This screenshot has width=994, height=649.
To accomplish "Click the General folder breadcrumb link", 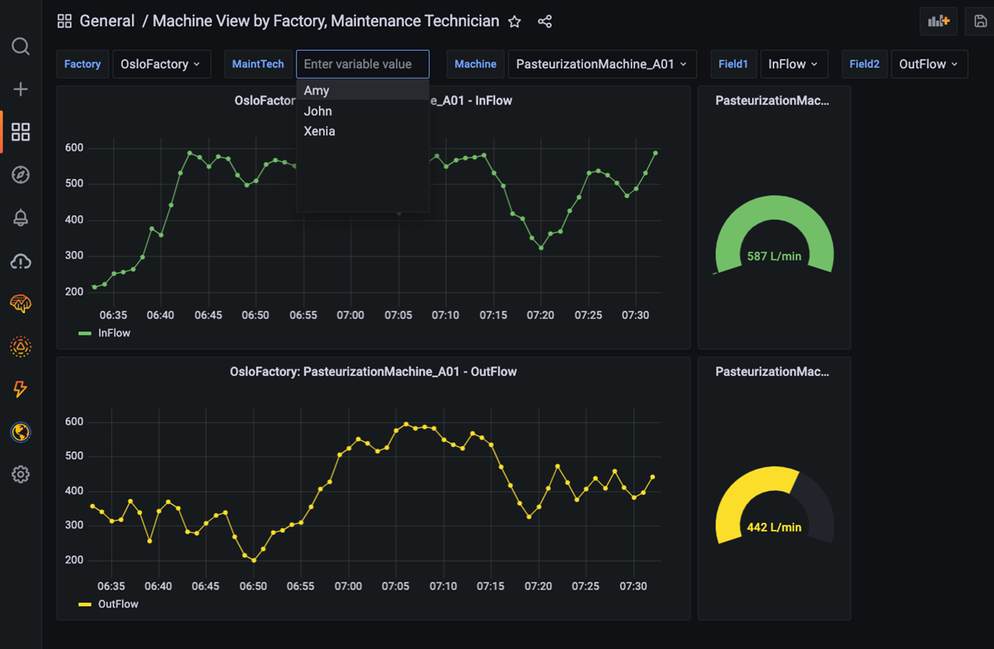I will pos(107,22).
